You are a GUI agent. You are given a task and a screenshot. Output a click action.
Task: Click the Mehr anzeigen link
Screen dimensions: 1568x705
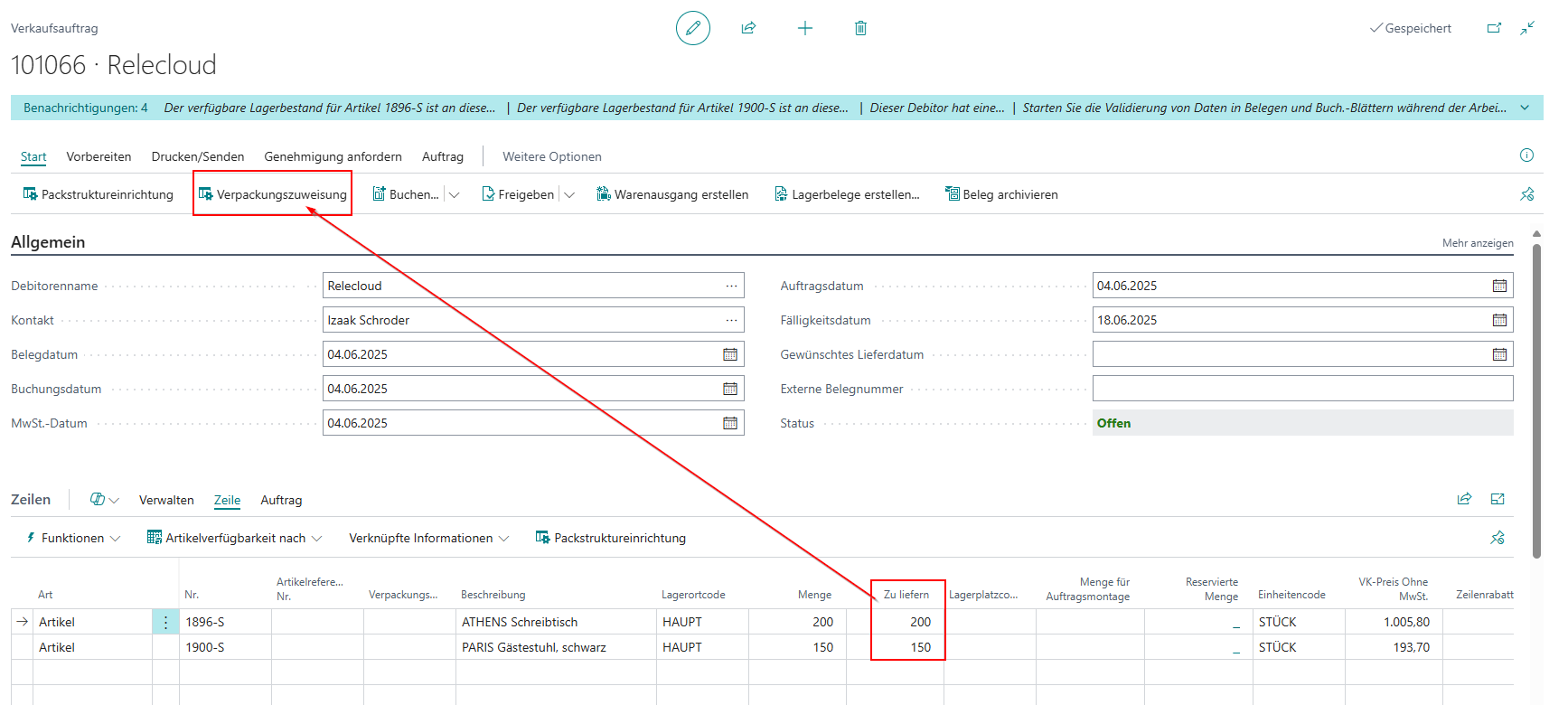(x=1478, y=243)
